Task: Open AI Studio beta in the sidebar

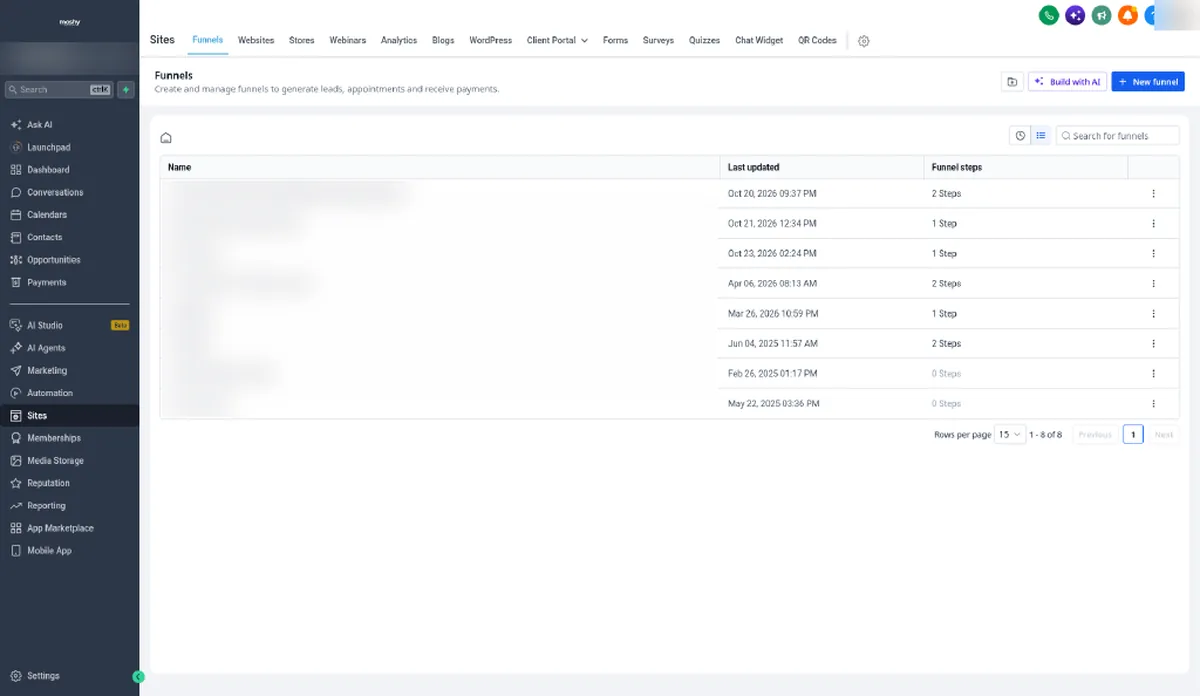Action: (x=69, y=325)
